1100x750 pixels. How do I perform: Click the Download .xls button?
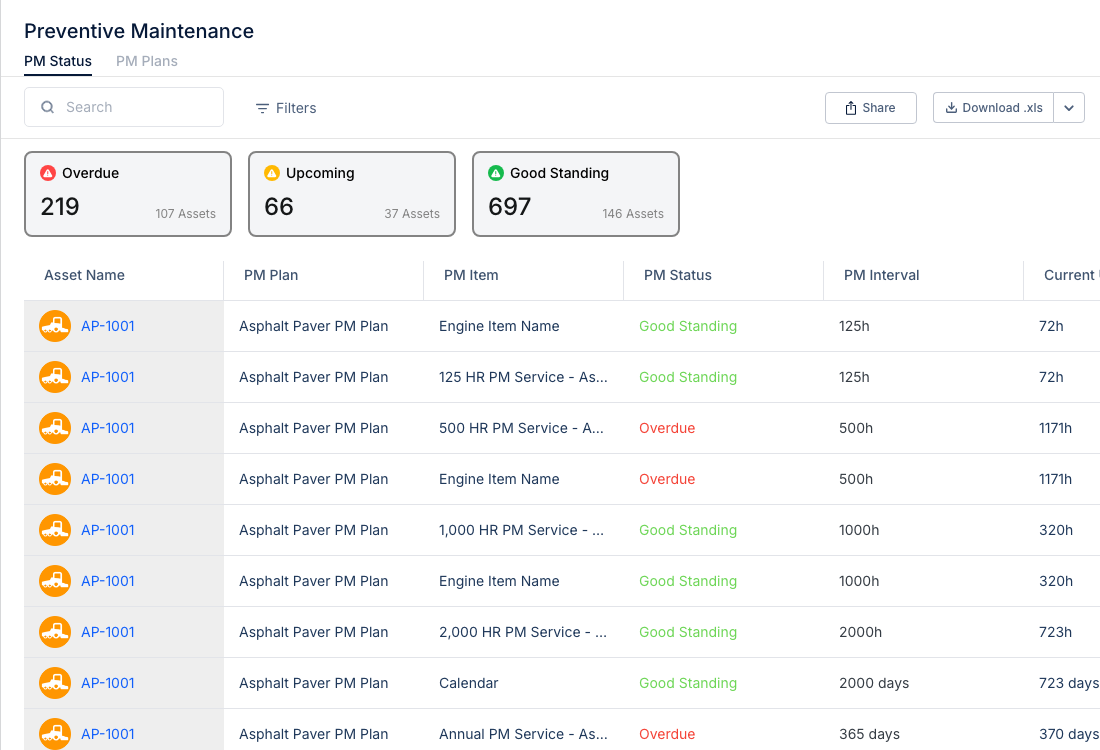tap(993, 108)
